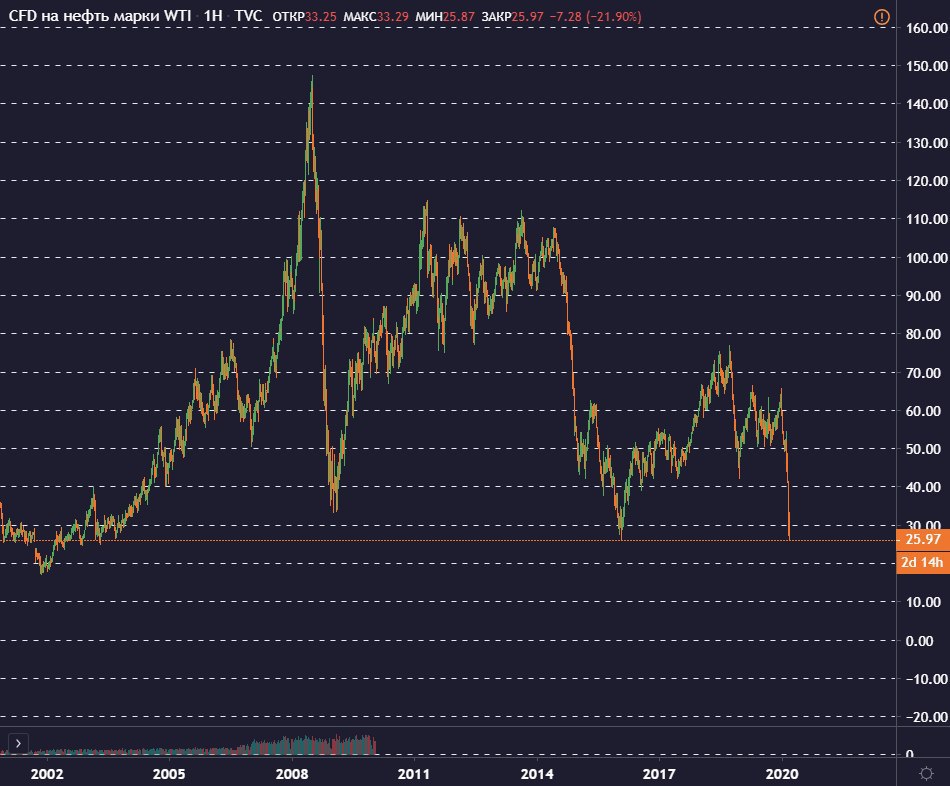Screen dimensions: 950x786
Task: Click the −7.28 (−21.90%) change value
Action: coord(595,16)
